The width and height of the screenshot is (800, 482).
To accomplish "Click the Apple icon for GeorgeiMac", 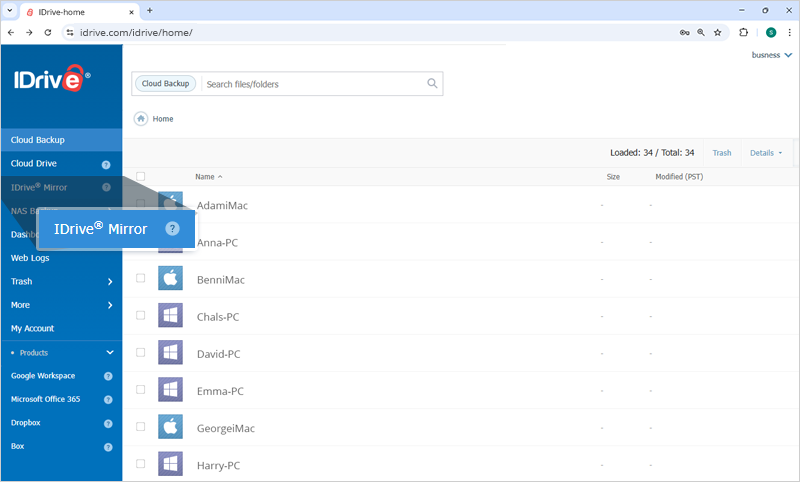I will (x=170, y=427).
